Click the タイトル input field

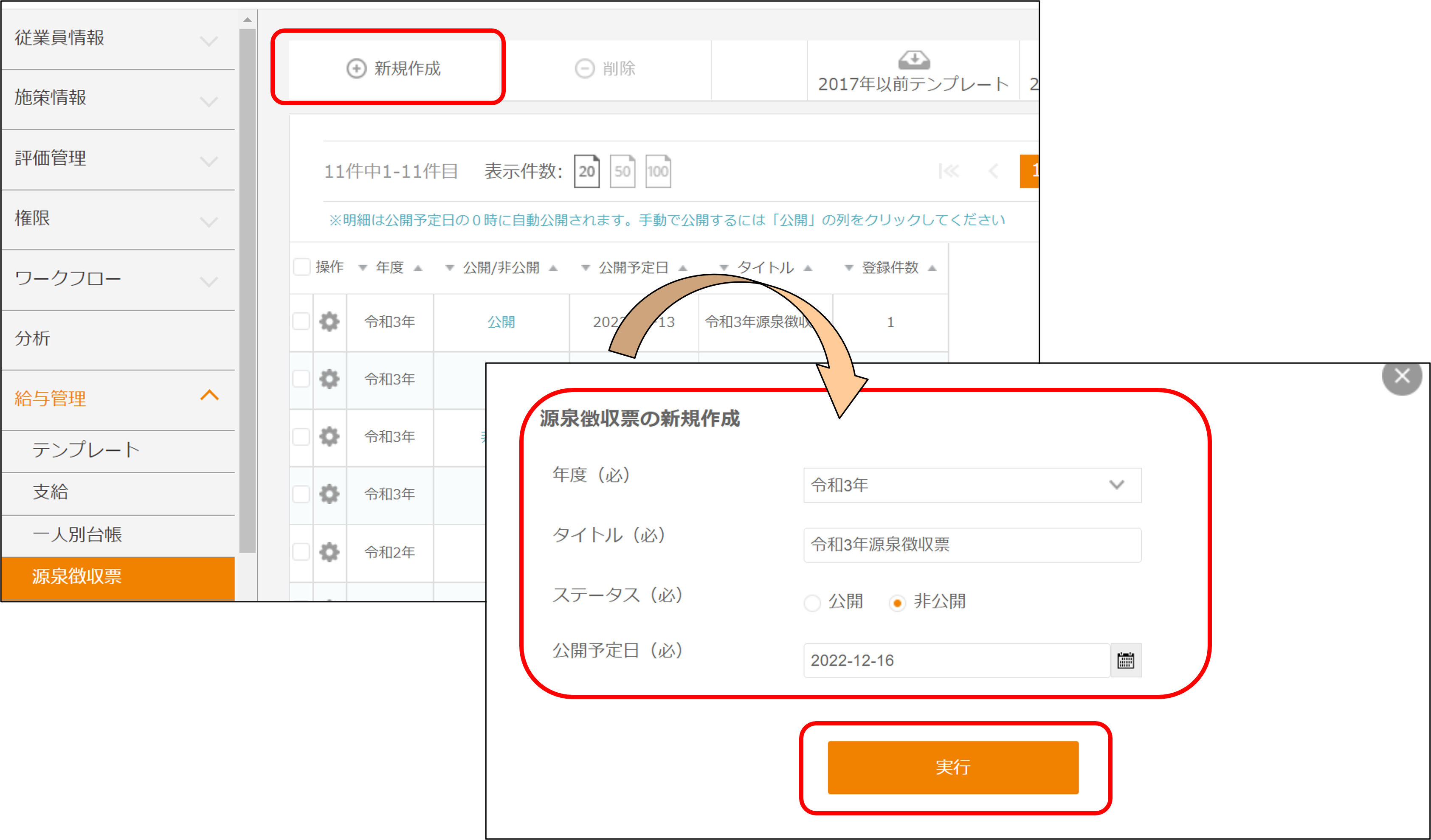pos(972,545)
